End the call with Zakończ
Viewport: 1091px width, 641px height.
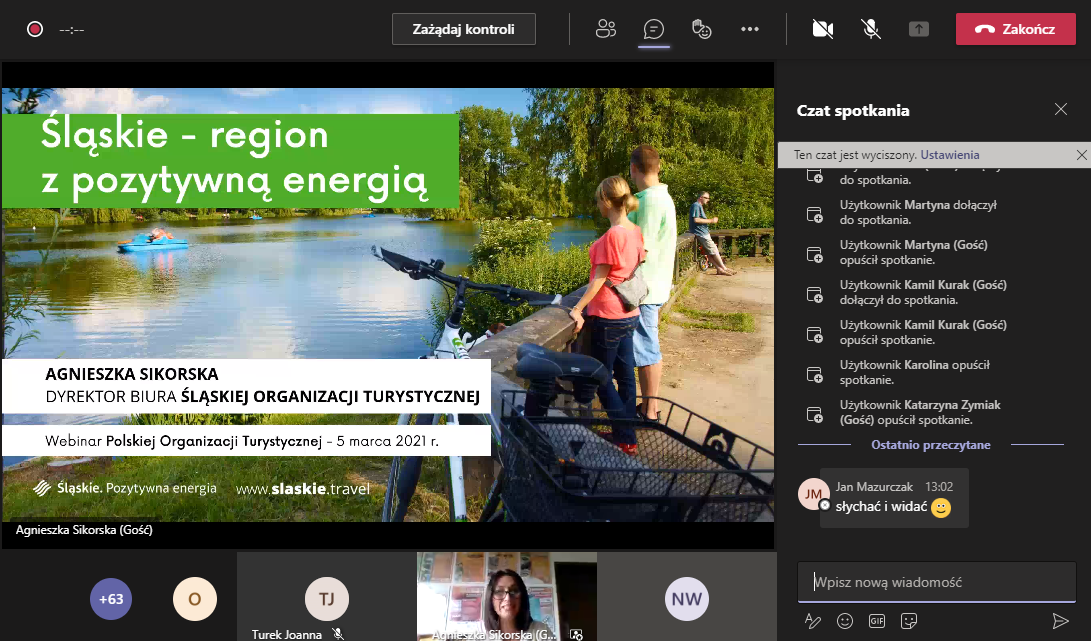[1015, 29]
